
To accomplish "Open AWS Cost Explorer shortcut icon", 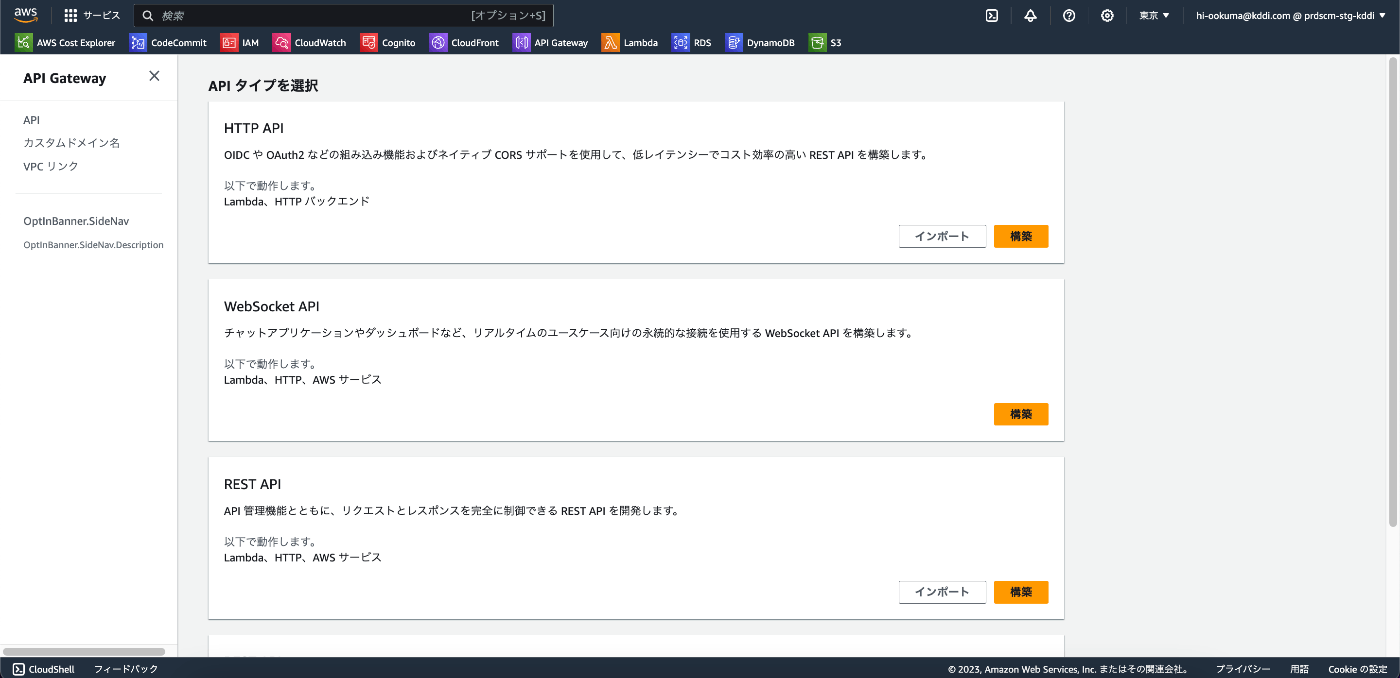I will pyautogui.click(x=24, y=43).
